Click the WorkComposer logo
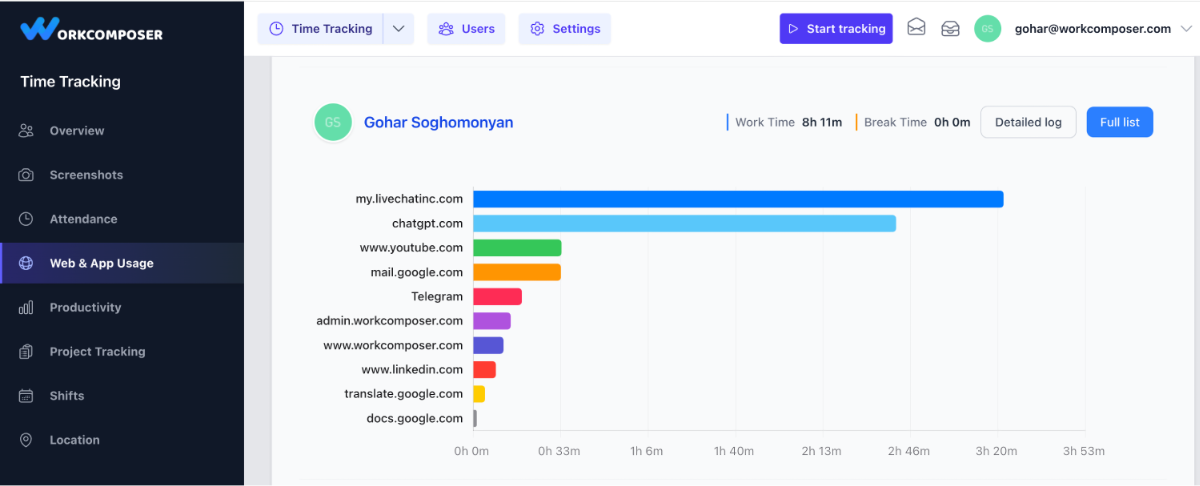This screenshot has width=1200, height=486. [92, 29]
